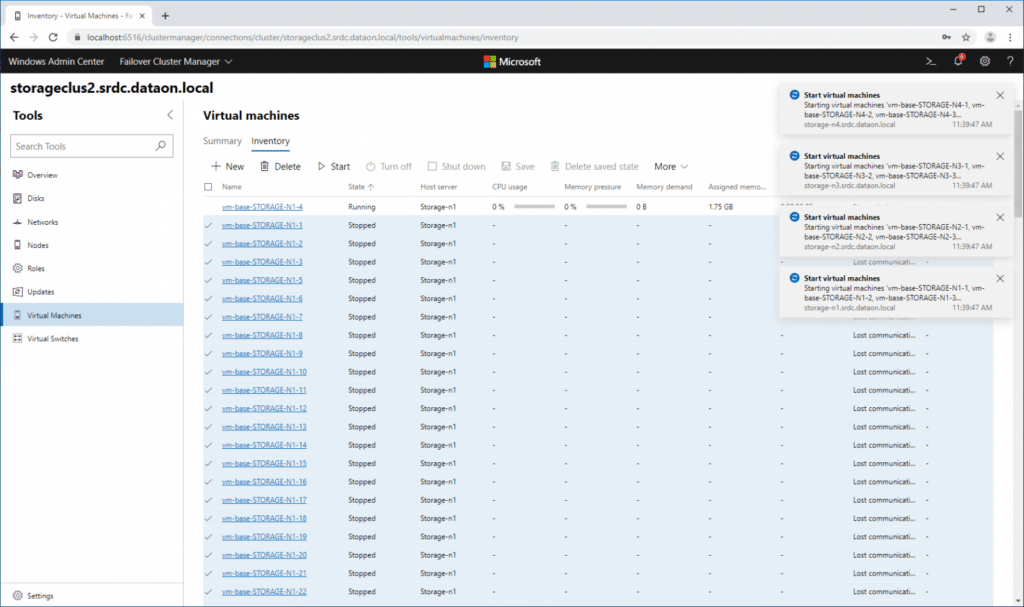Dismiss storage-n1 Start virtual machines notification

[1000, 278]
